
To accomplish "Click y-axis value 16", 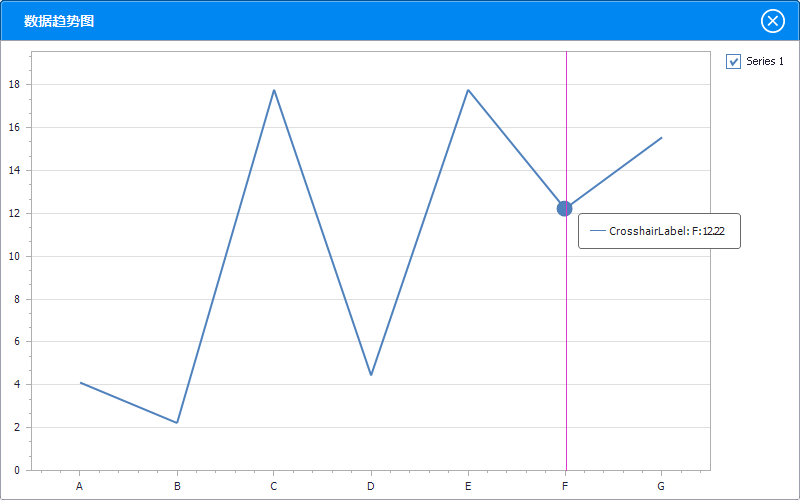I will (x=14, y=128).
